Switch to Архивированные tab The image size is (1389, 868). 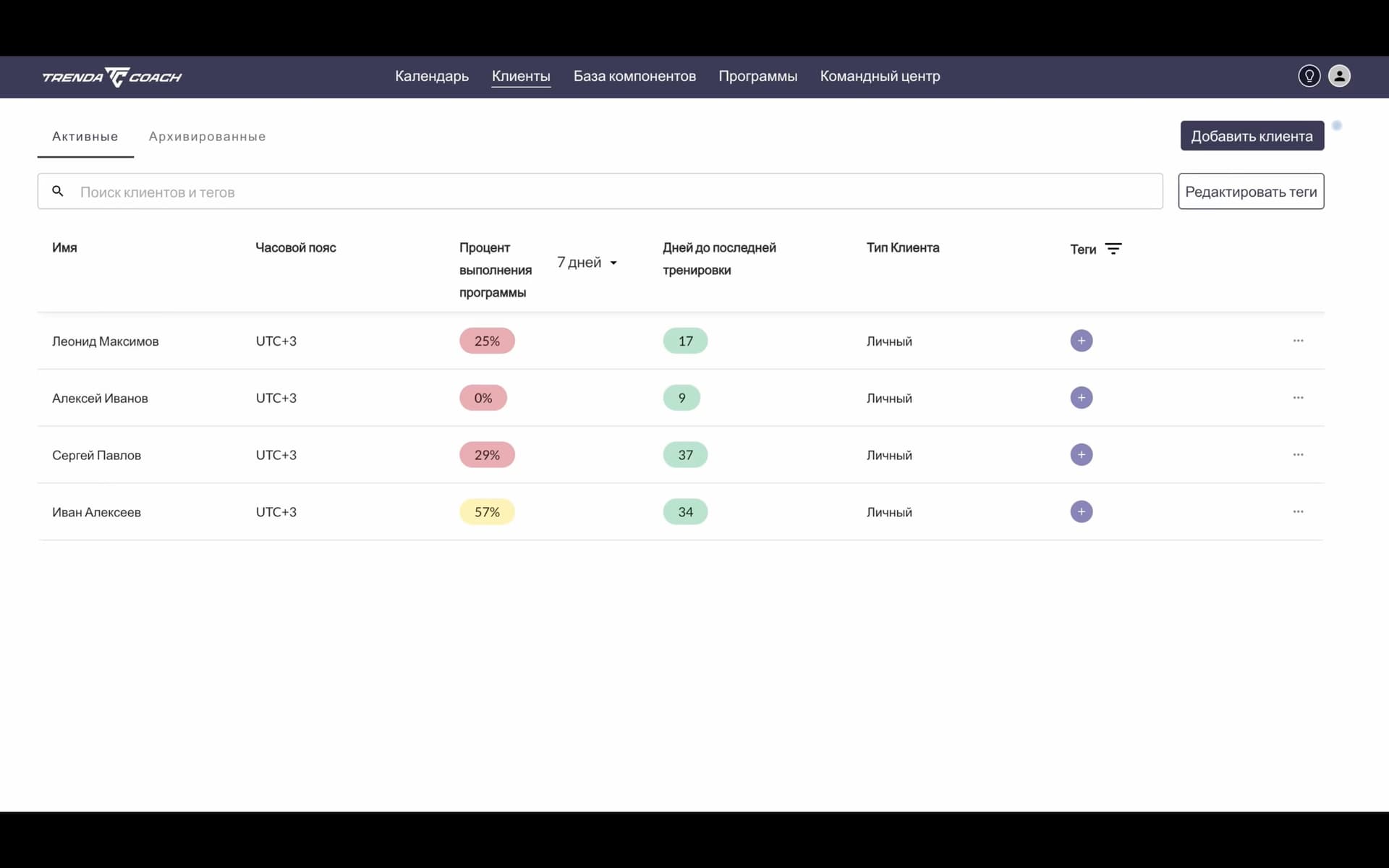point(207,137)
